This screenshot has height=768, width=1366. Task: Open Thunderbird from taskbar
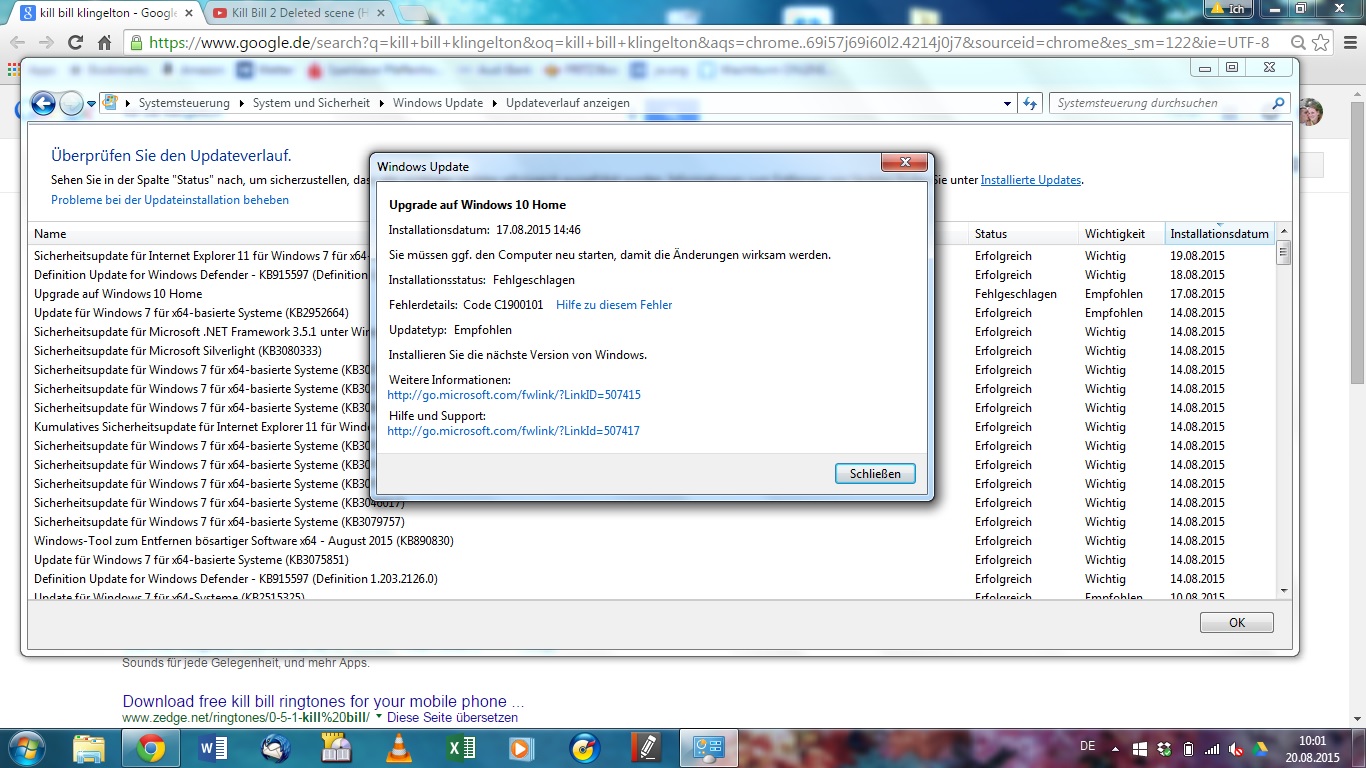coord(275,747)
